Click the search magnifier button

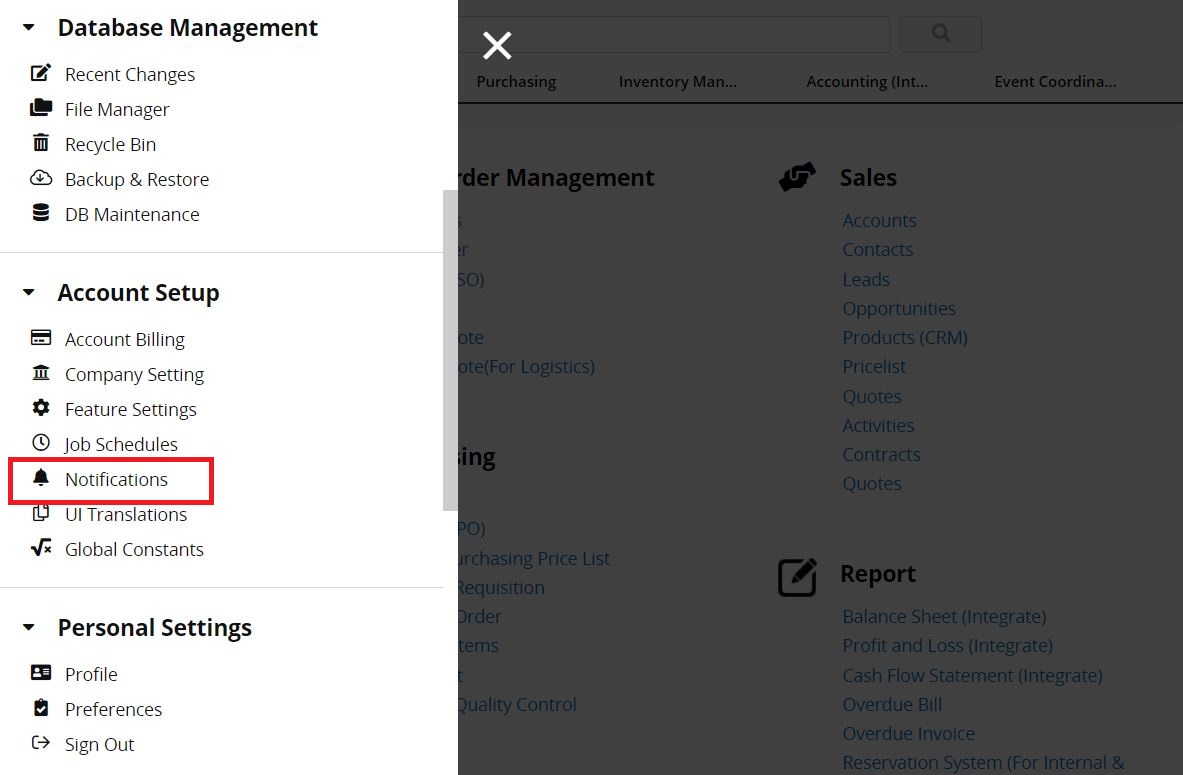[941, 33]
